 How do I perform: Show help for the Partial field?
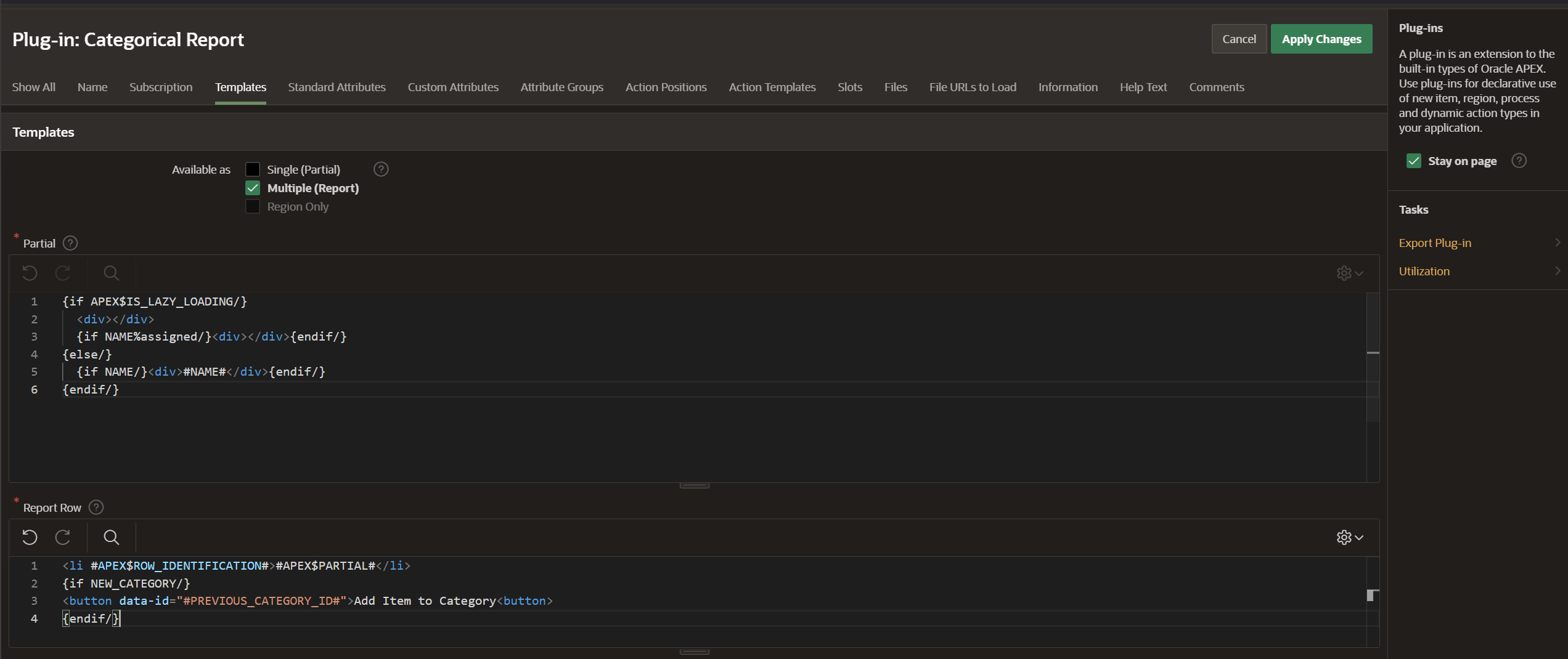[70, 243]
